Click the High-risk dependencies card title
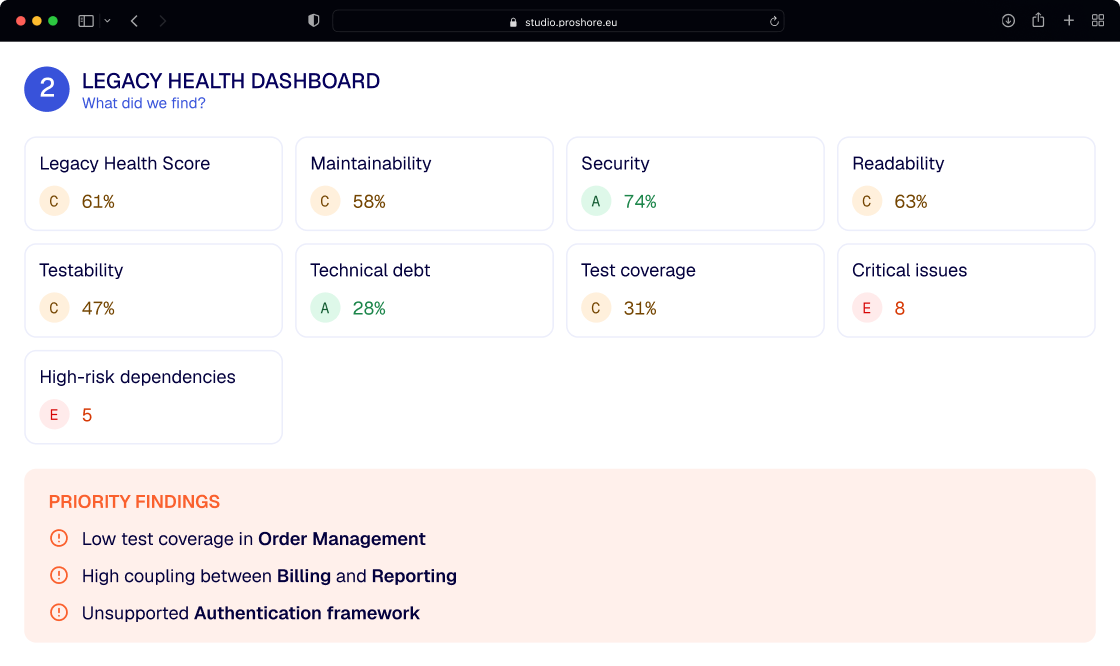 [137, 377]
